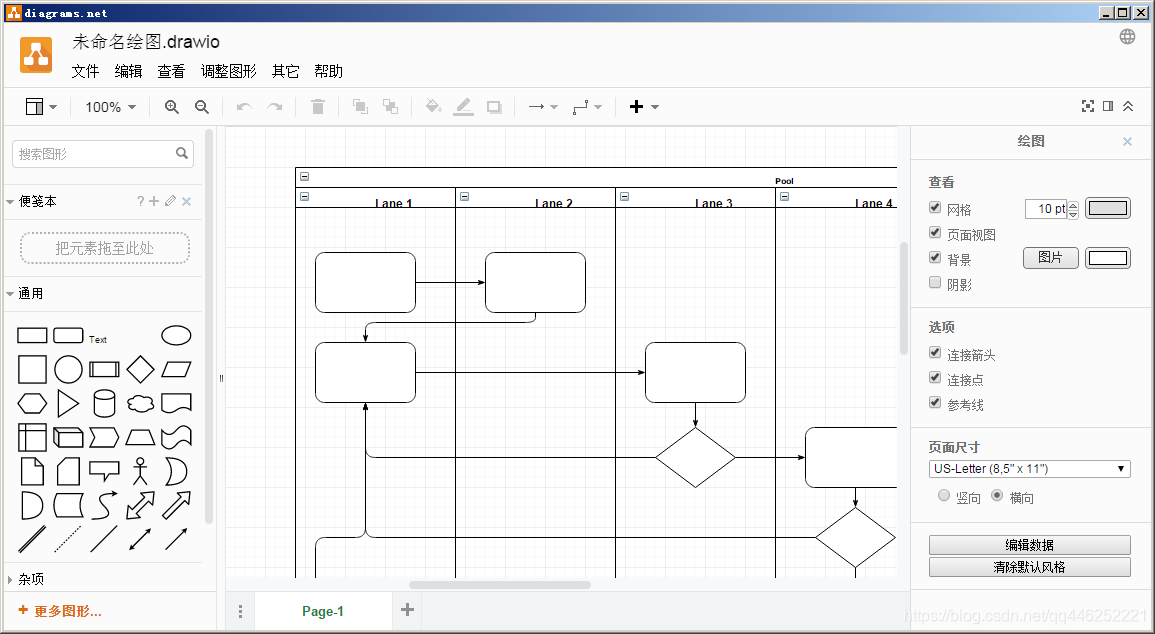
Task: Select the diamond shape from the shape palette
Action: (141, 369)
